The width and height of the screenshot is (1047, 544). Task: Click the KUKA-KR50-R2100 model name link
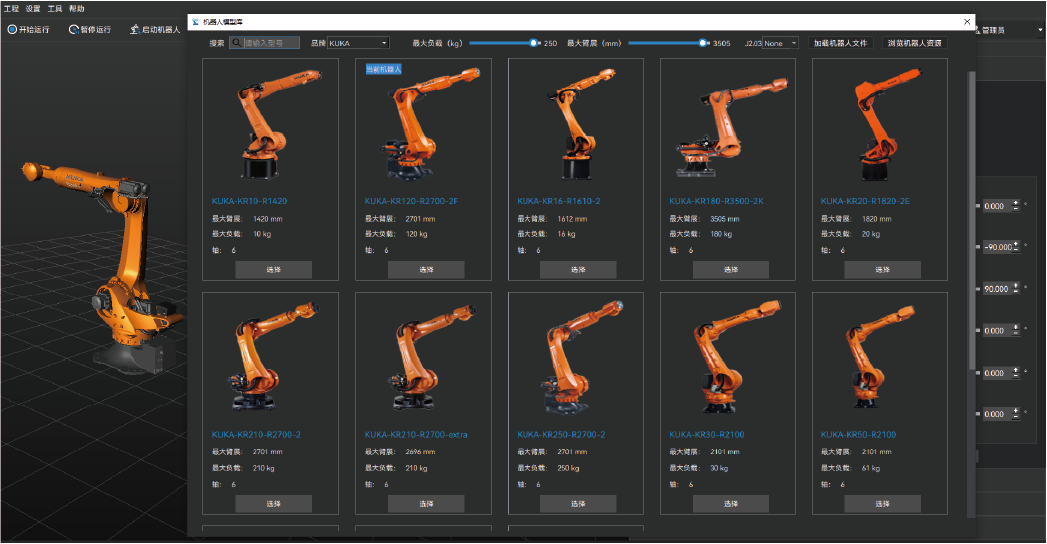point(859,435)
